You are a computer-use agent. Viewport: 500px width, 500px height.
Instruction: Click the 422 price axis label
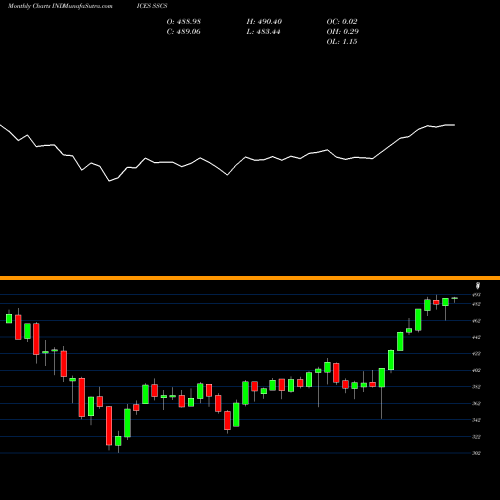(476, 354)
